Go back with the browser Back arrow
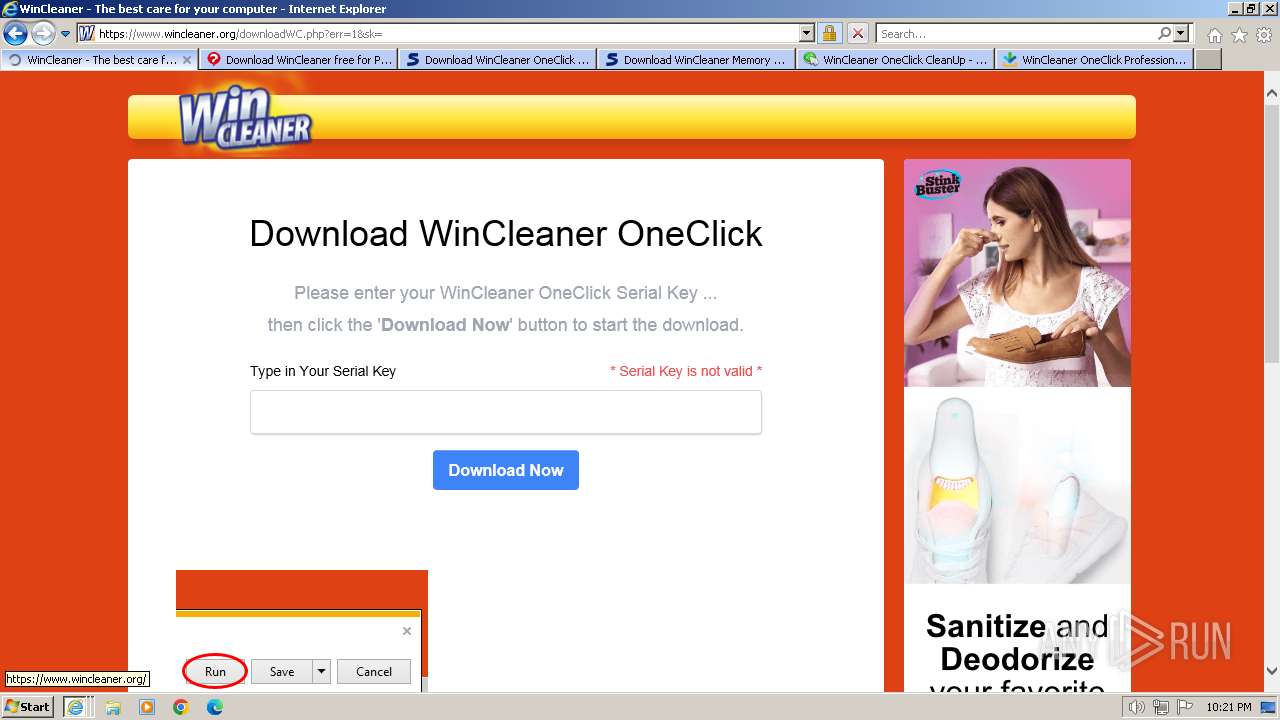 pyautogui.click(x=15, y=34)
